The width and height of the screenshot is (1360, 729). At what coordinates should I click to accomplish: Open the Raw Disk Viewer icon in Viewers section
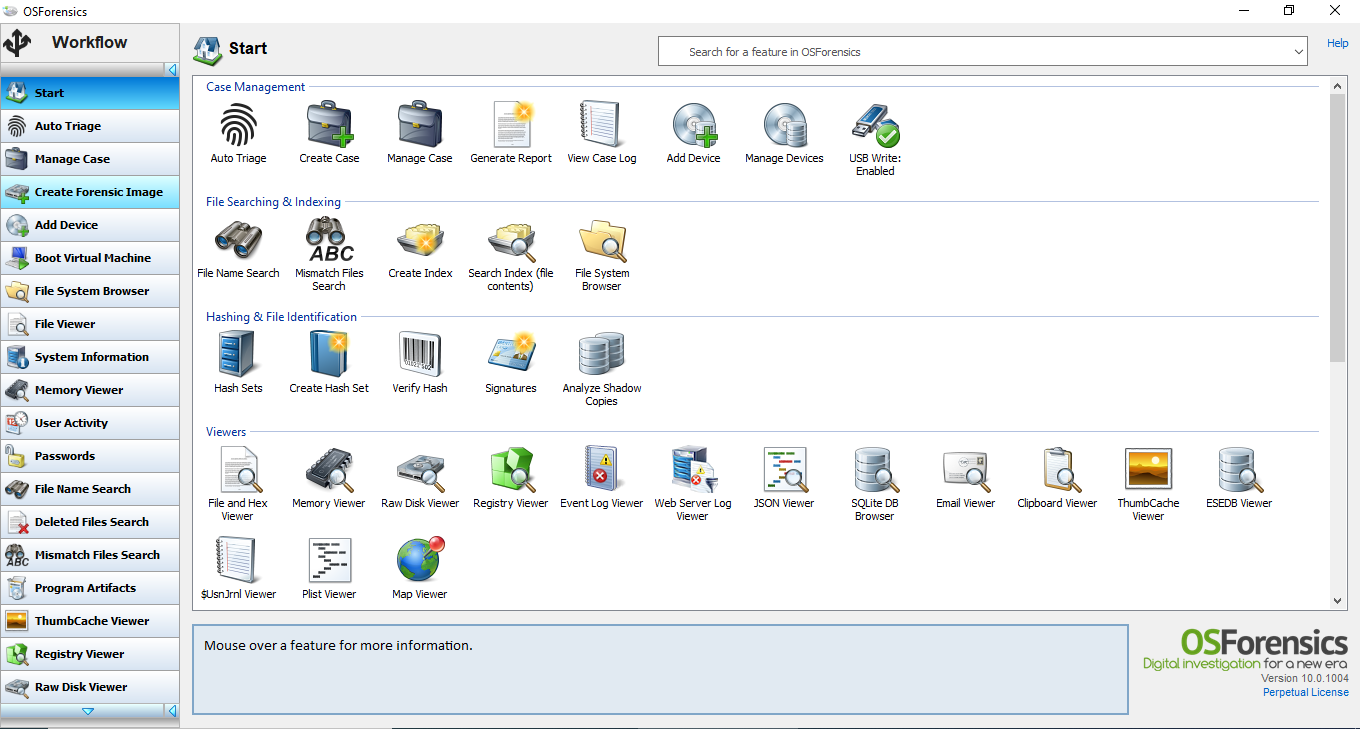click(420, 471)
